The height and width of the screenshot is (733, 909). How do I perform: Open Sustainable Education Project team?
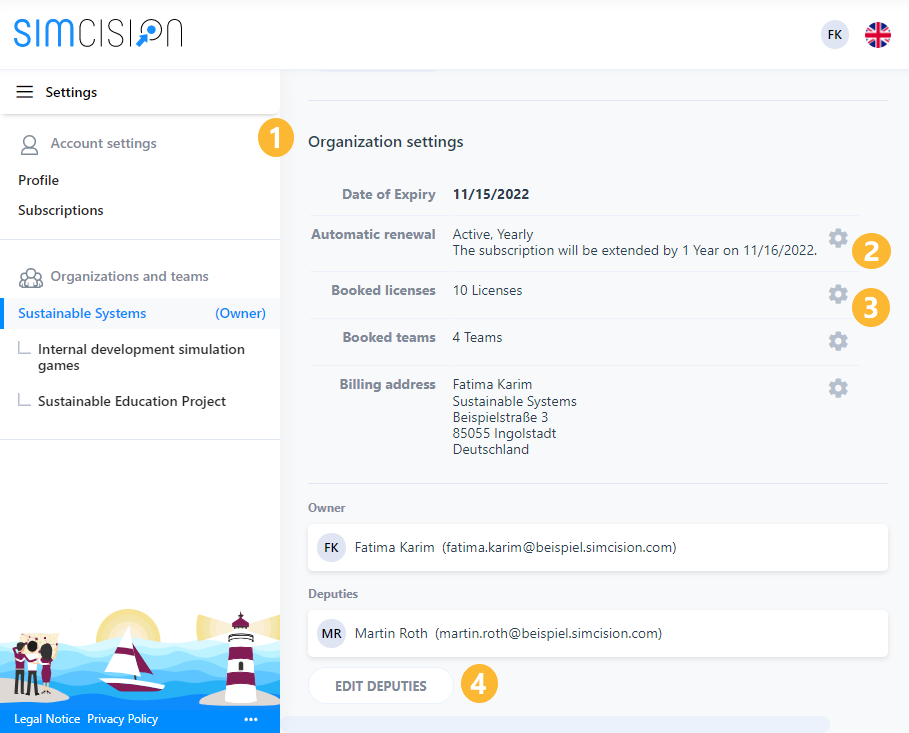[x=132, y=401]
